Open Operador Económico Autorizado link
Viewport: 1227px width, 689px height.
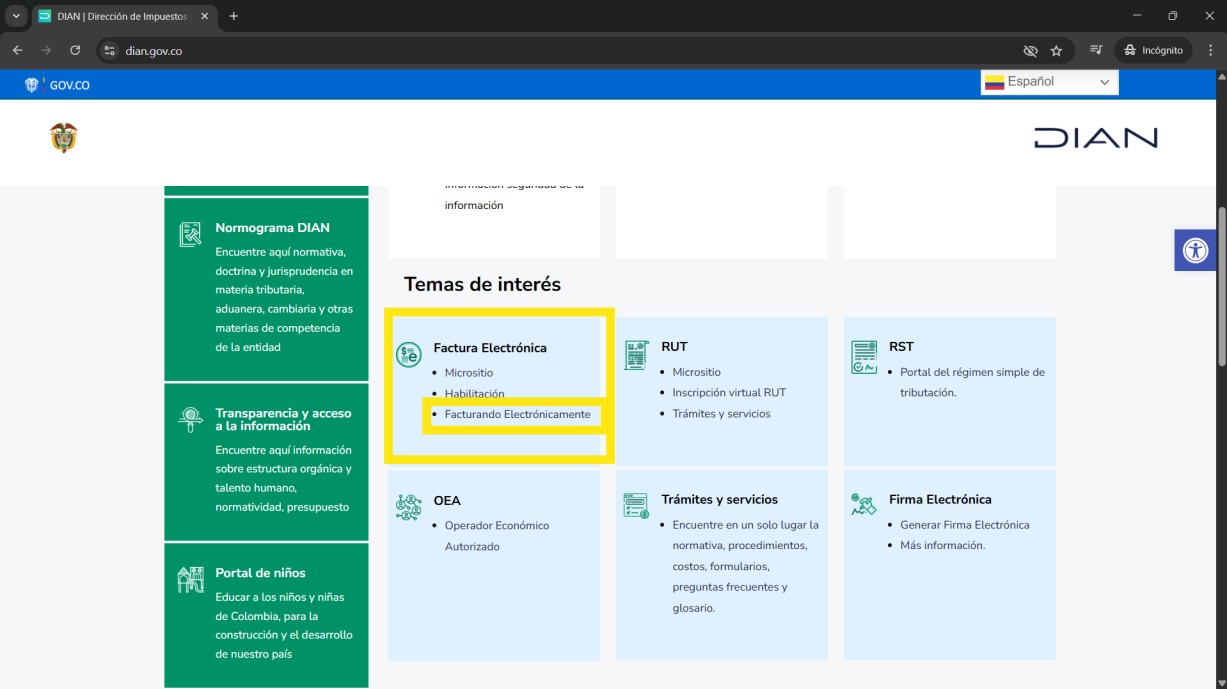(497, 536)
